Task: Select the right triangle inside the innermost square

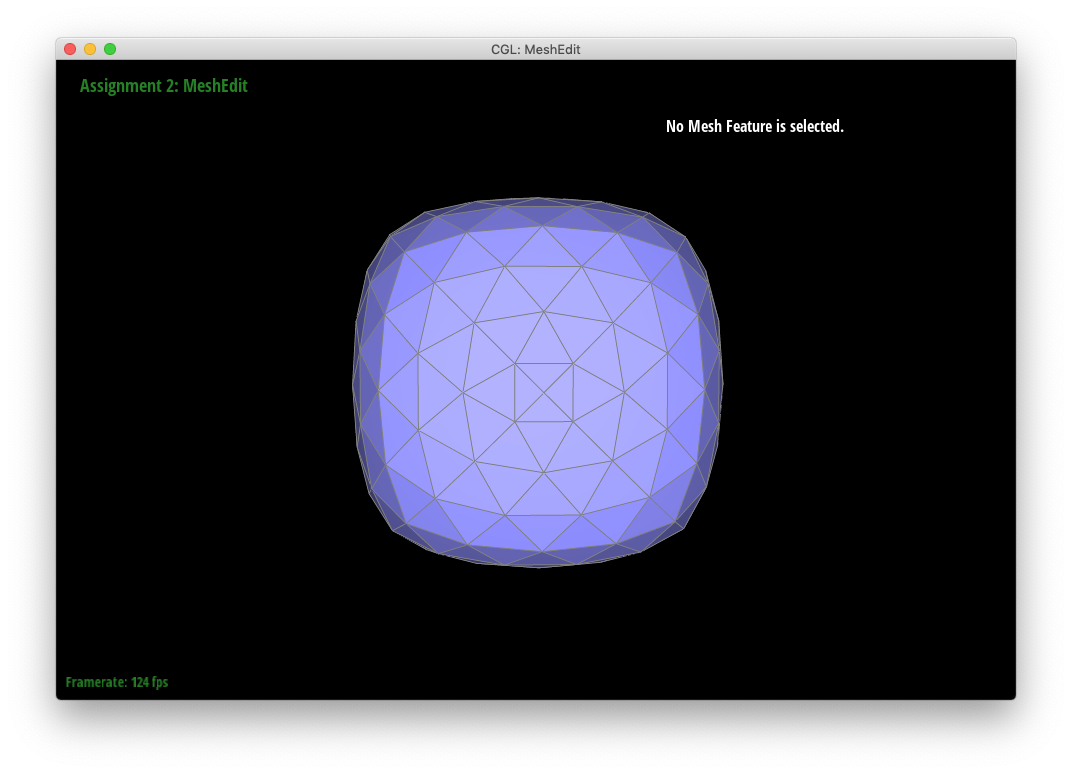Action: (x=563, y=393)
